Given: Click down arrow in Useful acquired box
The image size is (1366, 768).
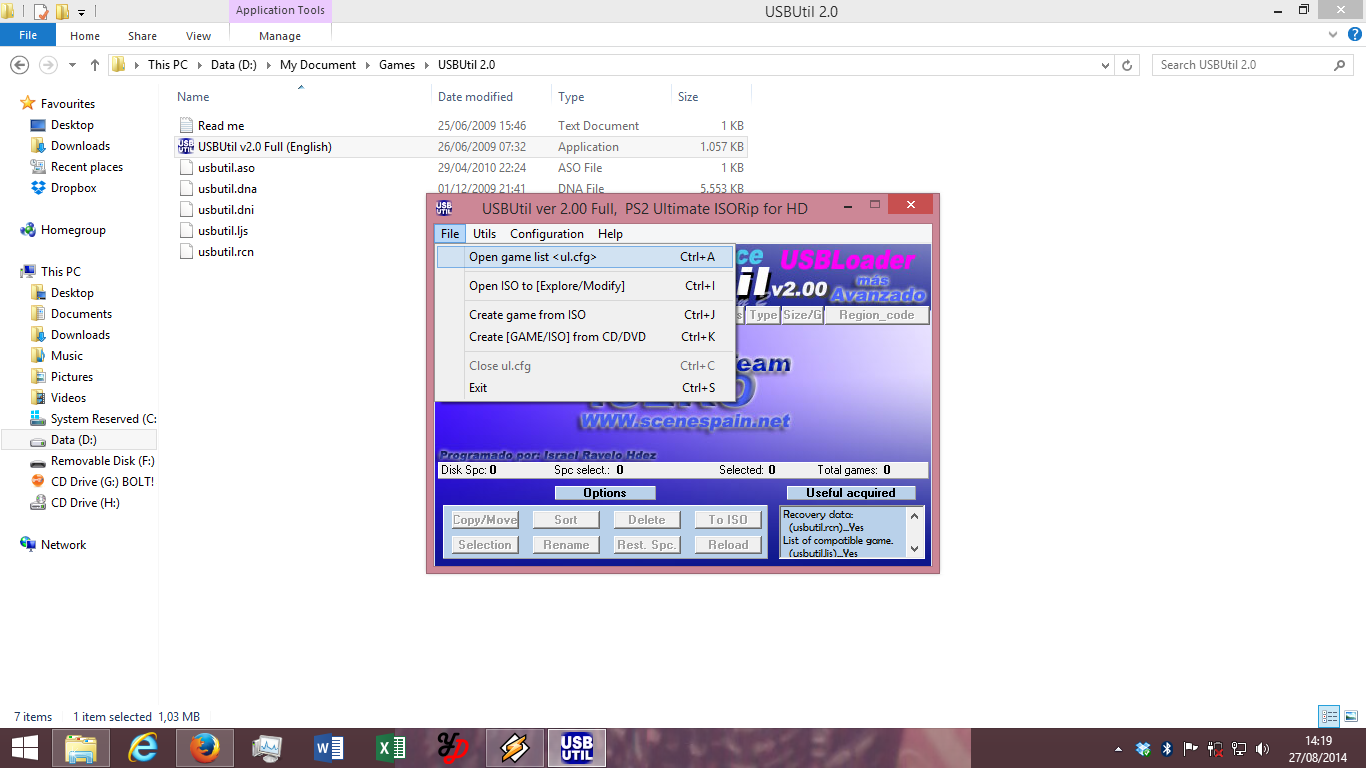Looking at the screenshot, I should [x=913, y=549].
